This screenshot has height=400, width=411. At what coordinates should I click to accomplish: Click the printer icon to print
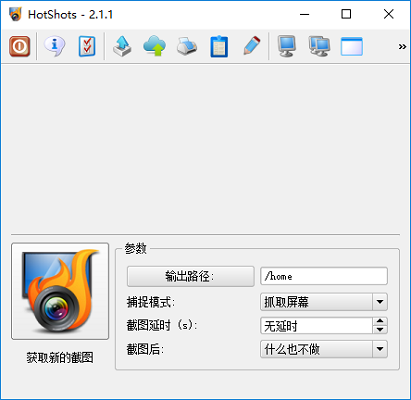[187, 46]
